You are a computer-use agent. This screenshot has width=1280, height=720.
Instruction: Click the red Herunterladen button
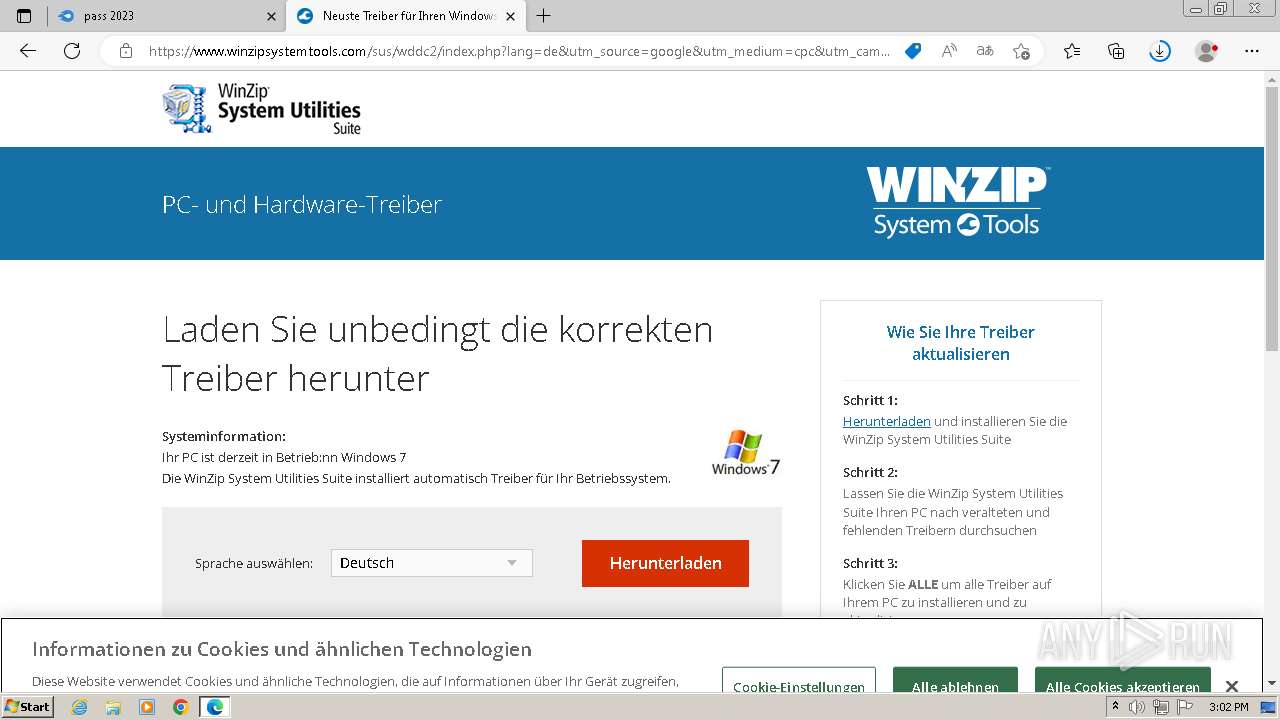(665, 563)
